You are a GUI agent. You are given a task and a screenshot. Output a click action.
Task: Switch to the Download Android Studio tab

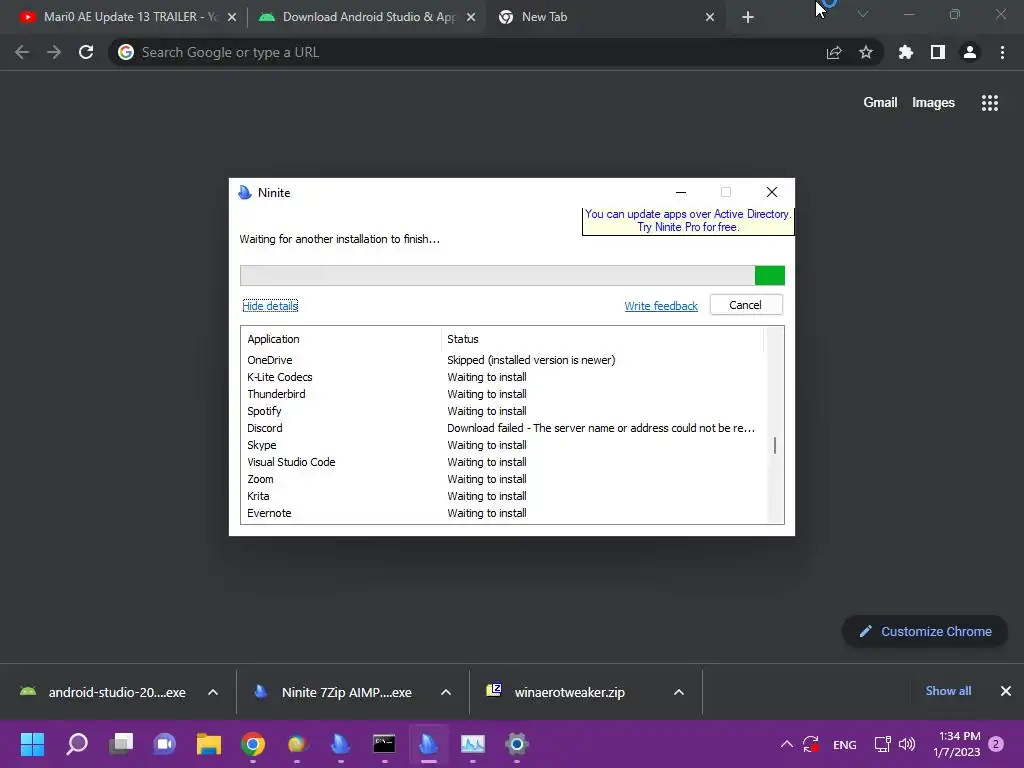367,17
